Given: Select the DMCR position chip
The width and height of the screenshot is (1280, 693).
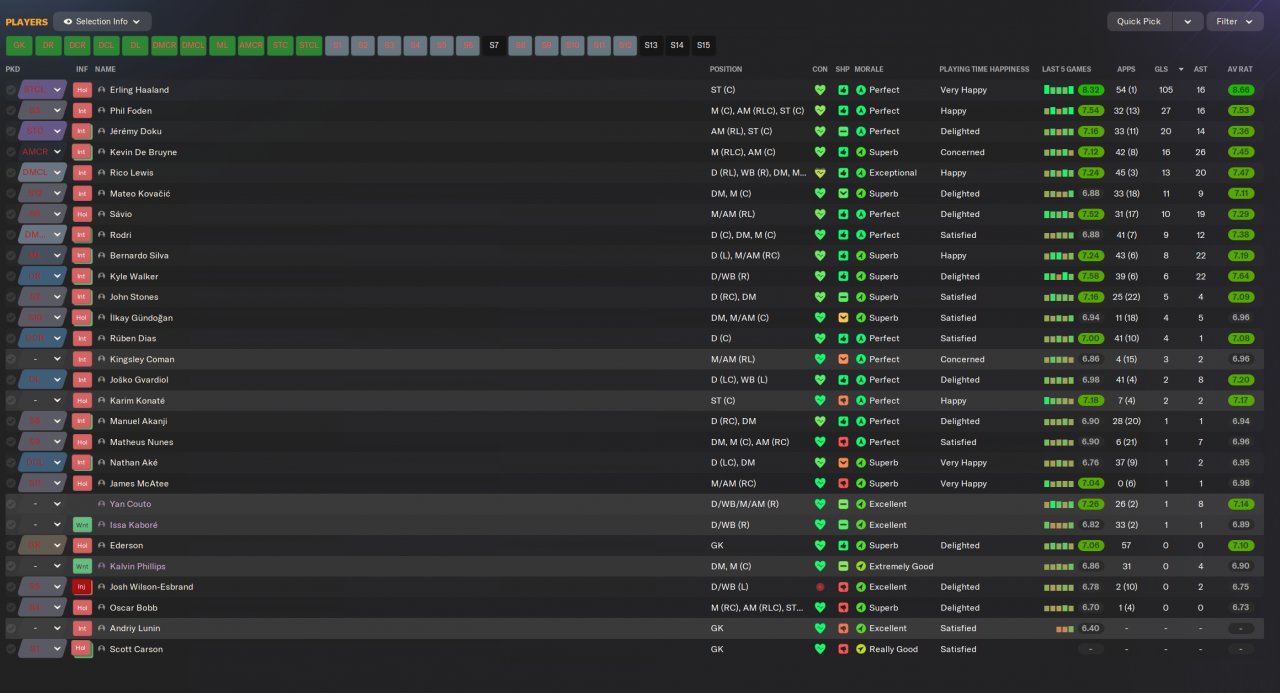Looking at the screenshot, I should pyautogui.click(x=164, y=45).
